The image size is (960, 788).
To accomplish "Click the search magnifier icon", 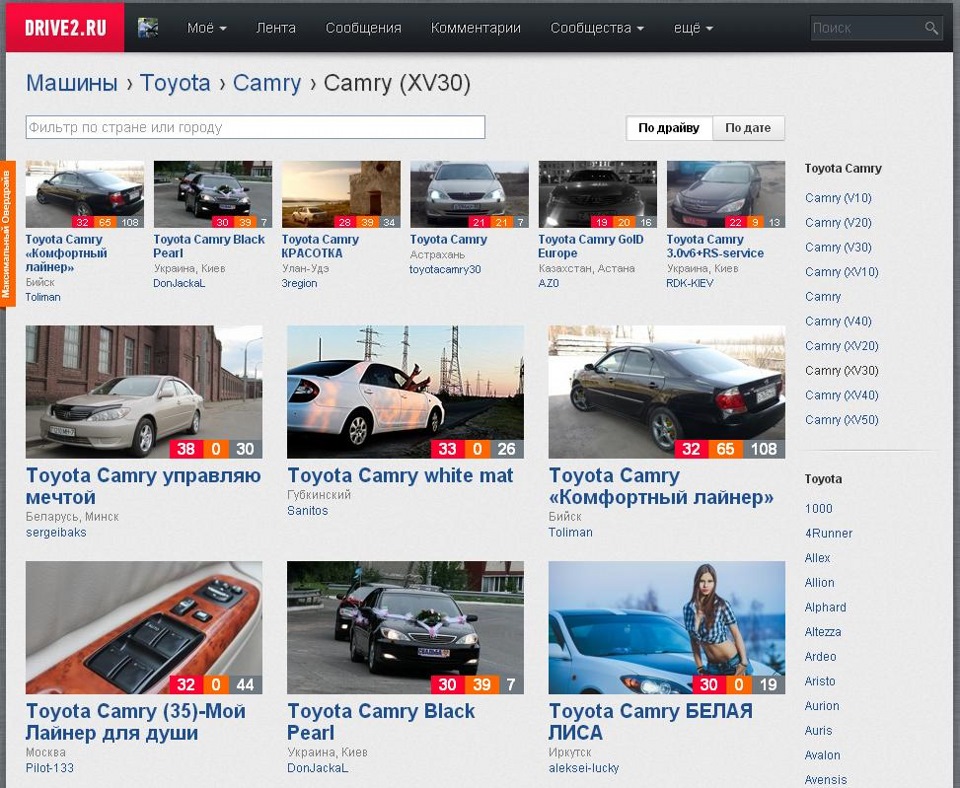I will [x=931, y=28].
